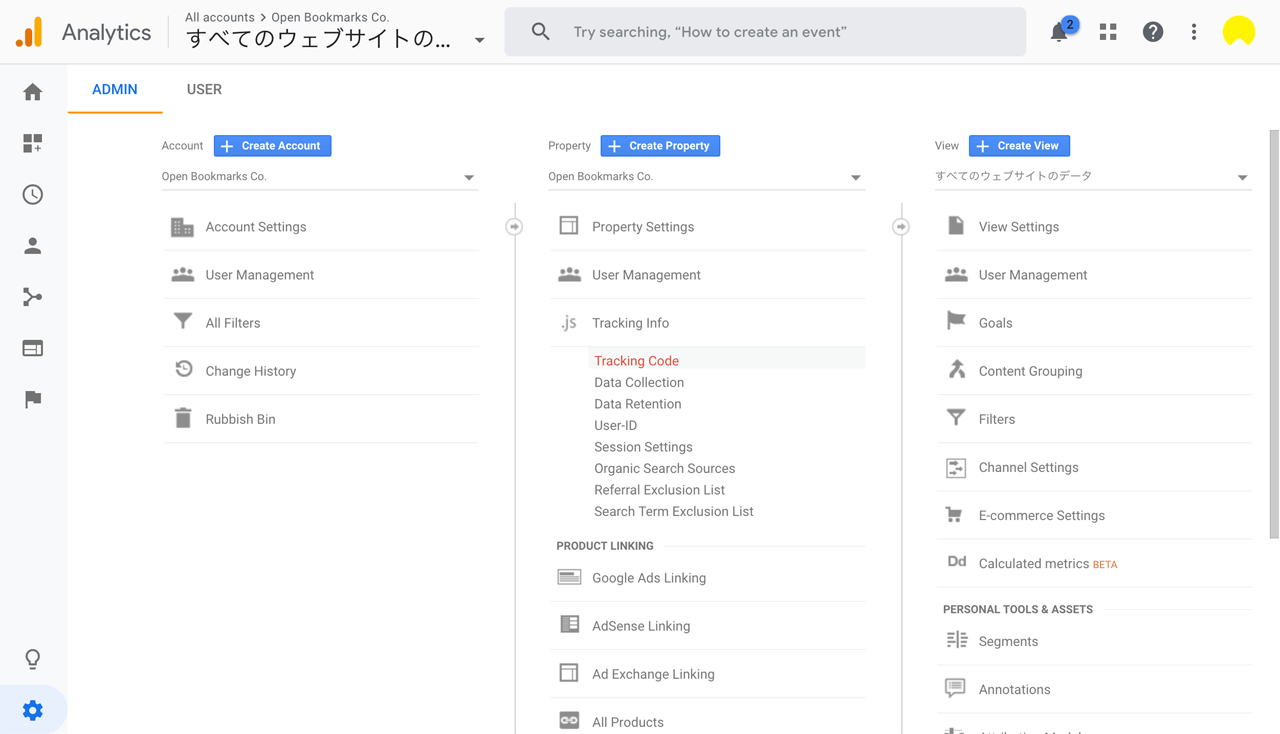Open the Help question mark icon
The image size is (1280, 734).
click(x=1153, y=32)
